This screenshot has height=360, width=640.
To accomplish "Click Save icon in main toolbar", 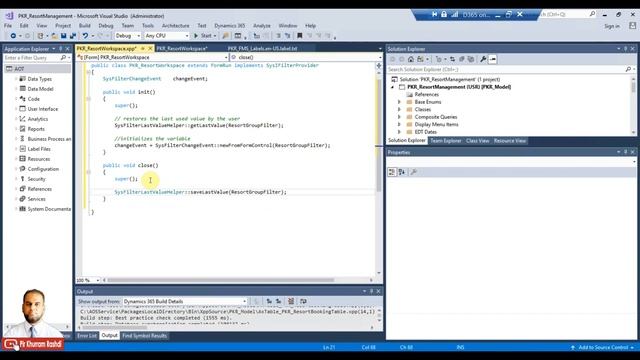I will [x=64, y=36].
